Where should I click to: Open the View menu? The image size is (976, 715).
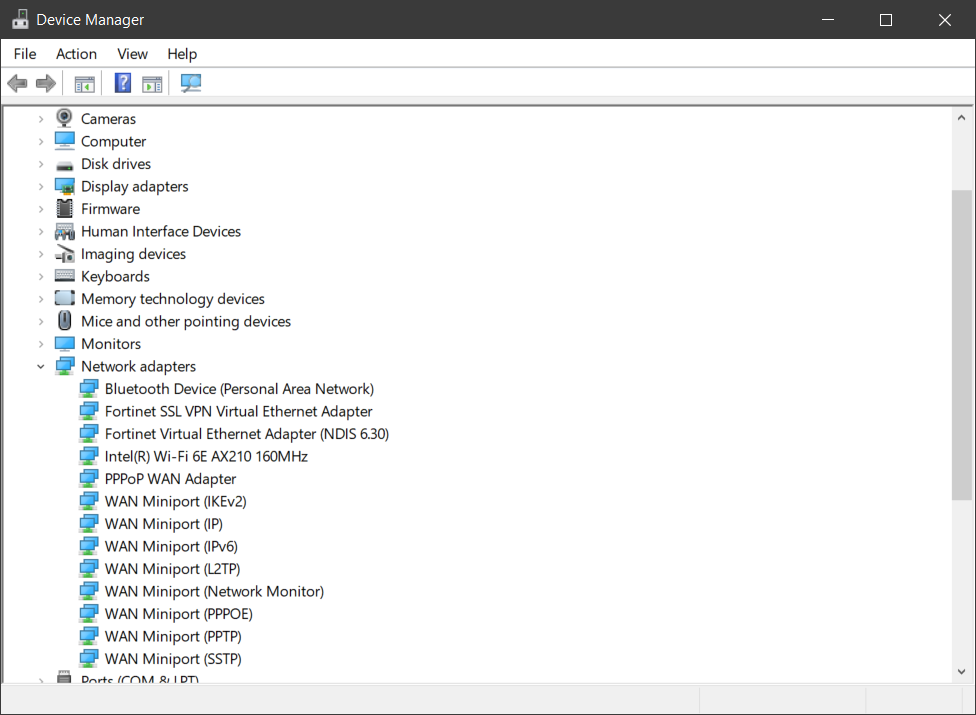(132, 54)
